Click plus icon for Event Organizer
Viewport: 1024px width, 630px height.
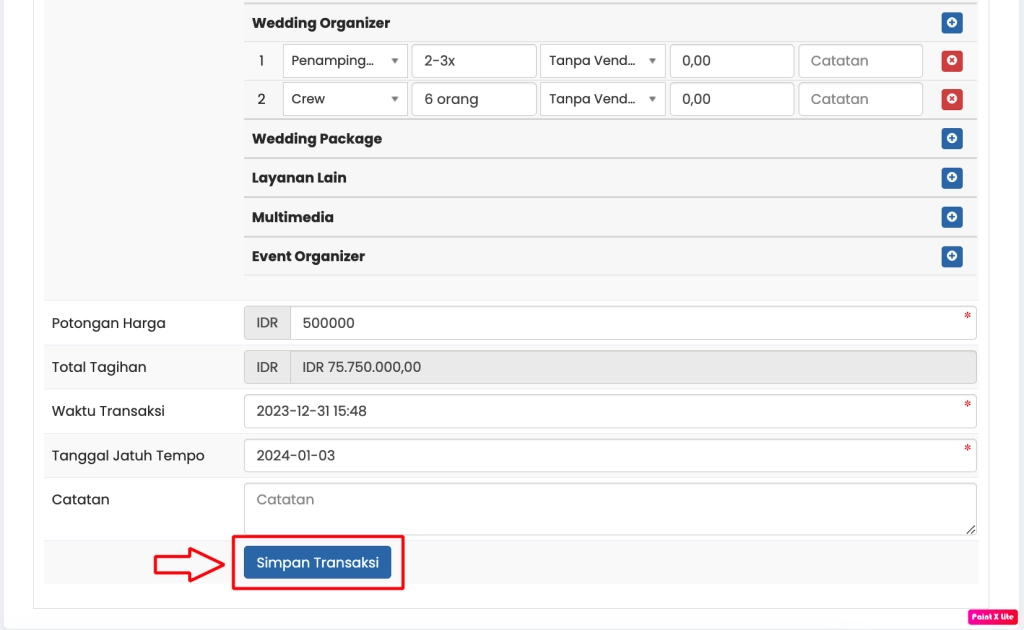click(951, 256)
